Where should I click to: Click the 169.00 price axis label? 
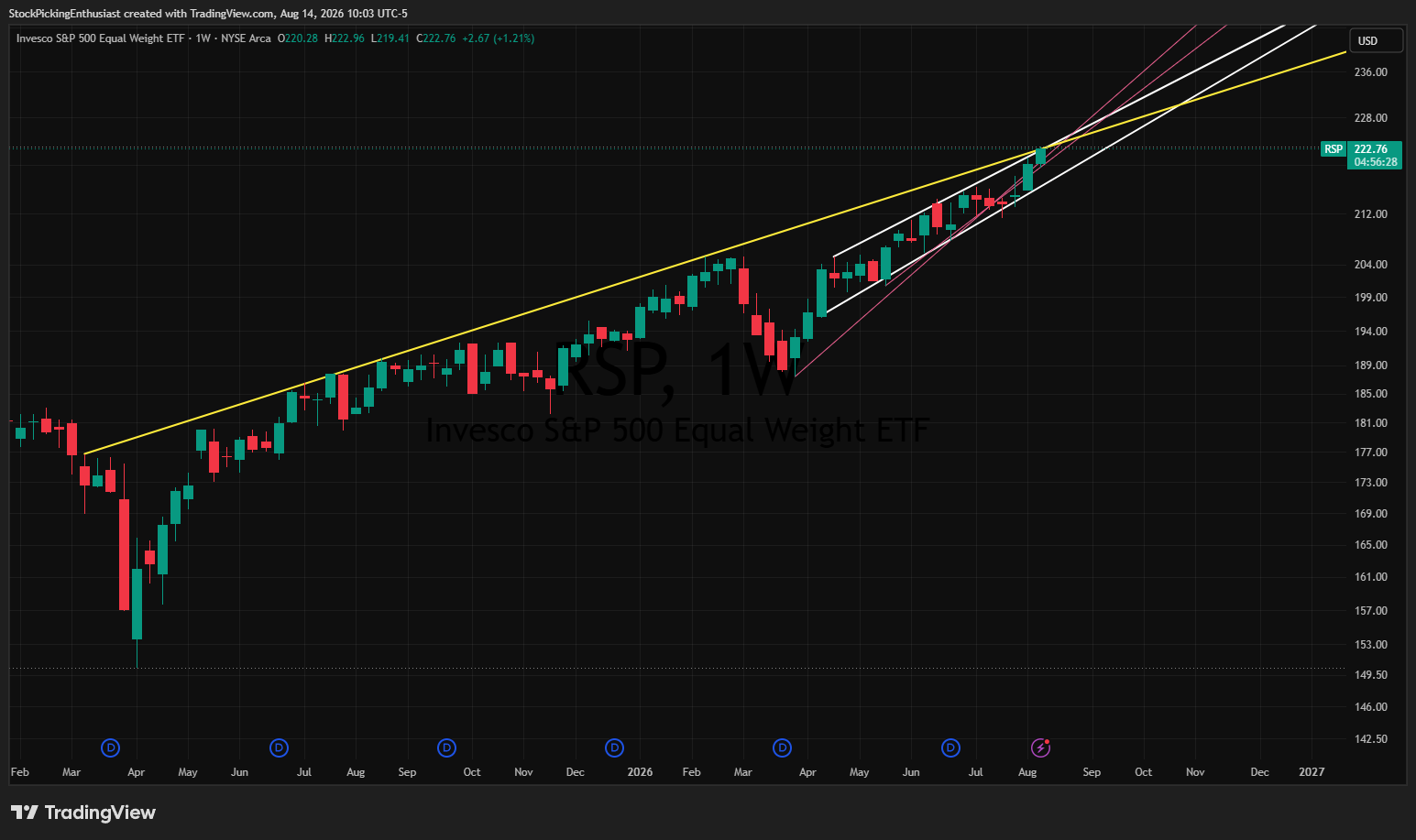(1370, 514)
